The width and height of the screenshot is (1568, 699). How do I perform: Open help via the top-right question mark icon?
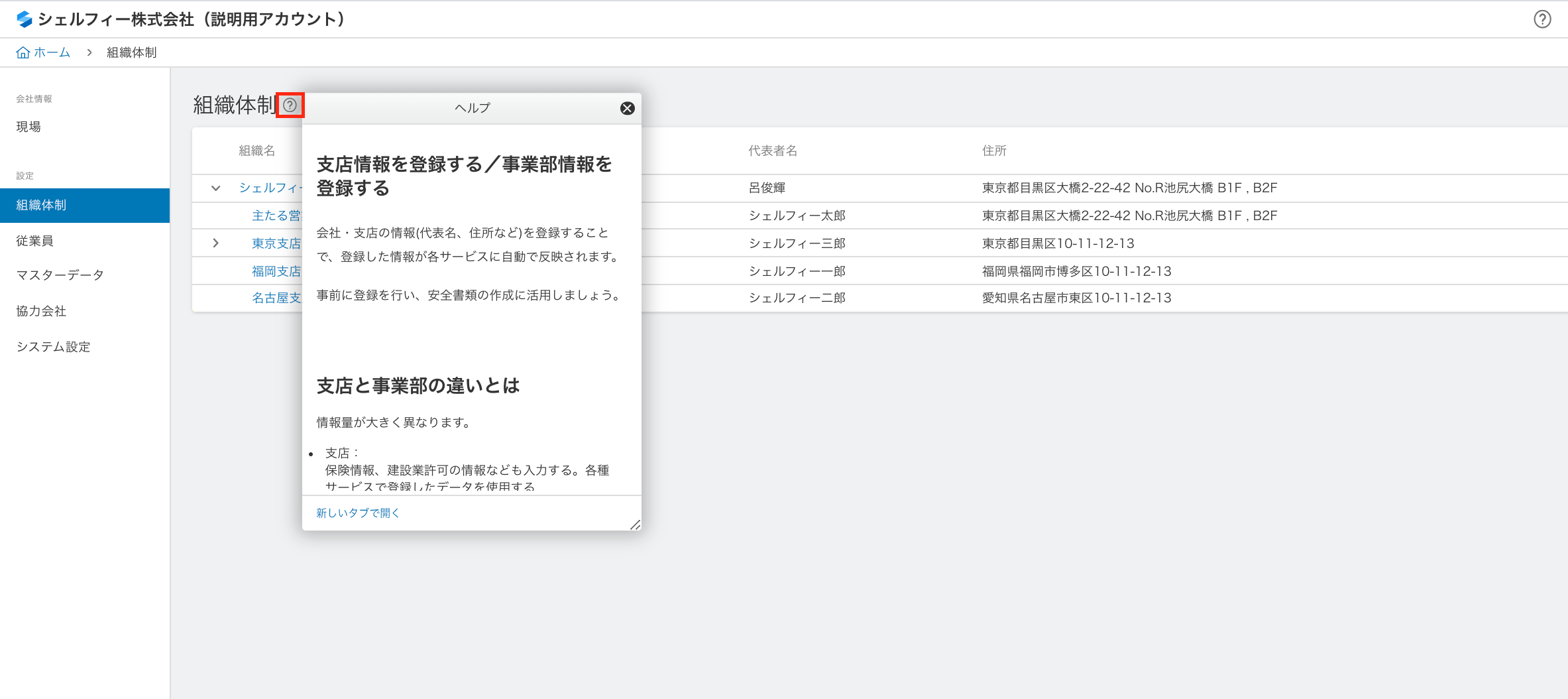pos(1542,19)
